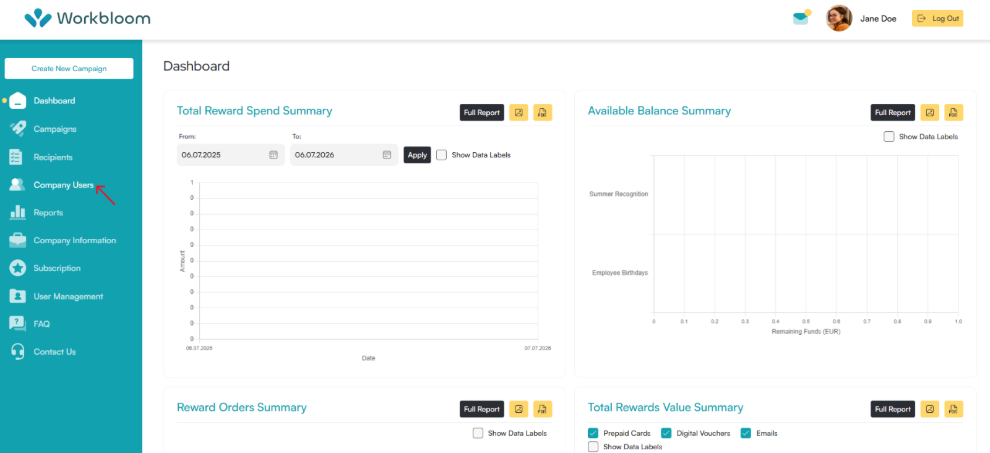The width and height of the screenshot is (990, 453).
Task: Open Subscription in the sidebar
Action: tap(57, 268)
